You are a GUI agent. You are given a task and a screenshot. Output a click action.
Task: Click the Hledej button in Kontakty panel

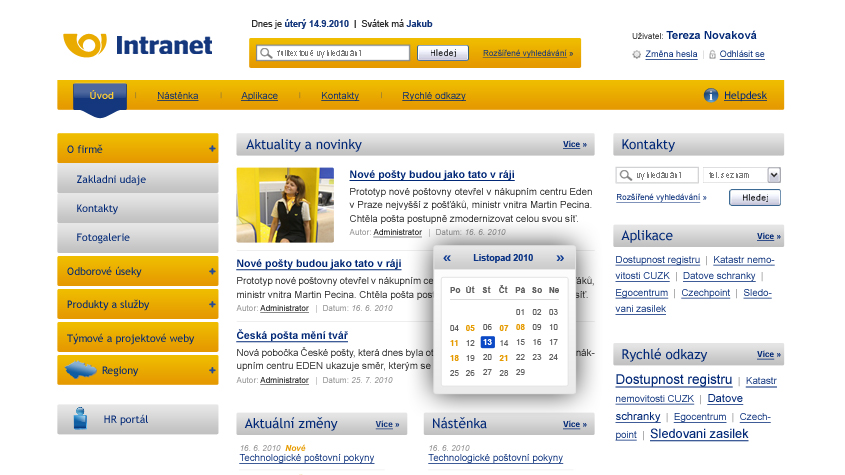[x=754, y=198]
